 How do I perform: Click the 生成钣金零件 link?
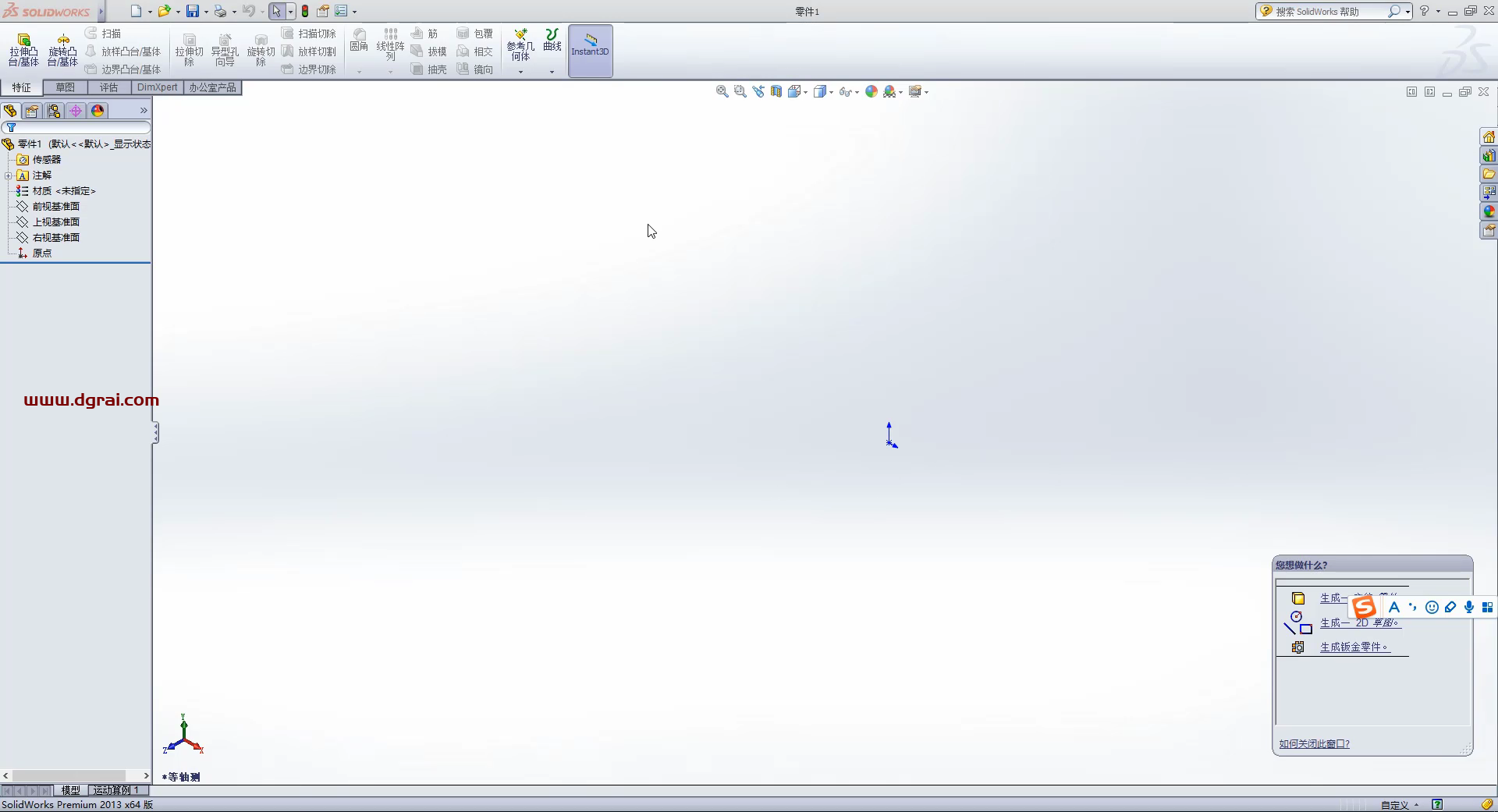point(1354,647)
